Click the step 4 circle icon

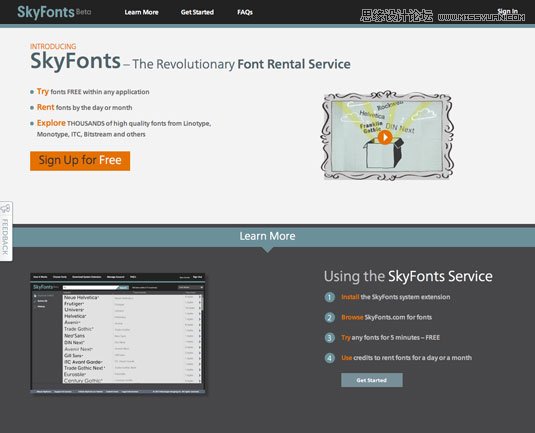pyautogui.click(x=330, y=358)
